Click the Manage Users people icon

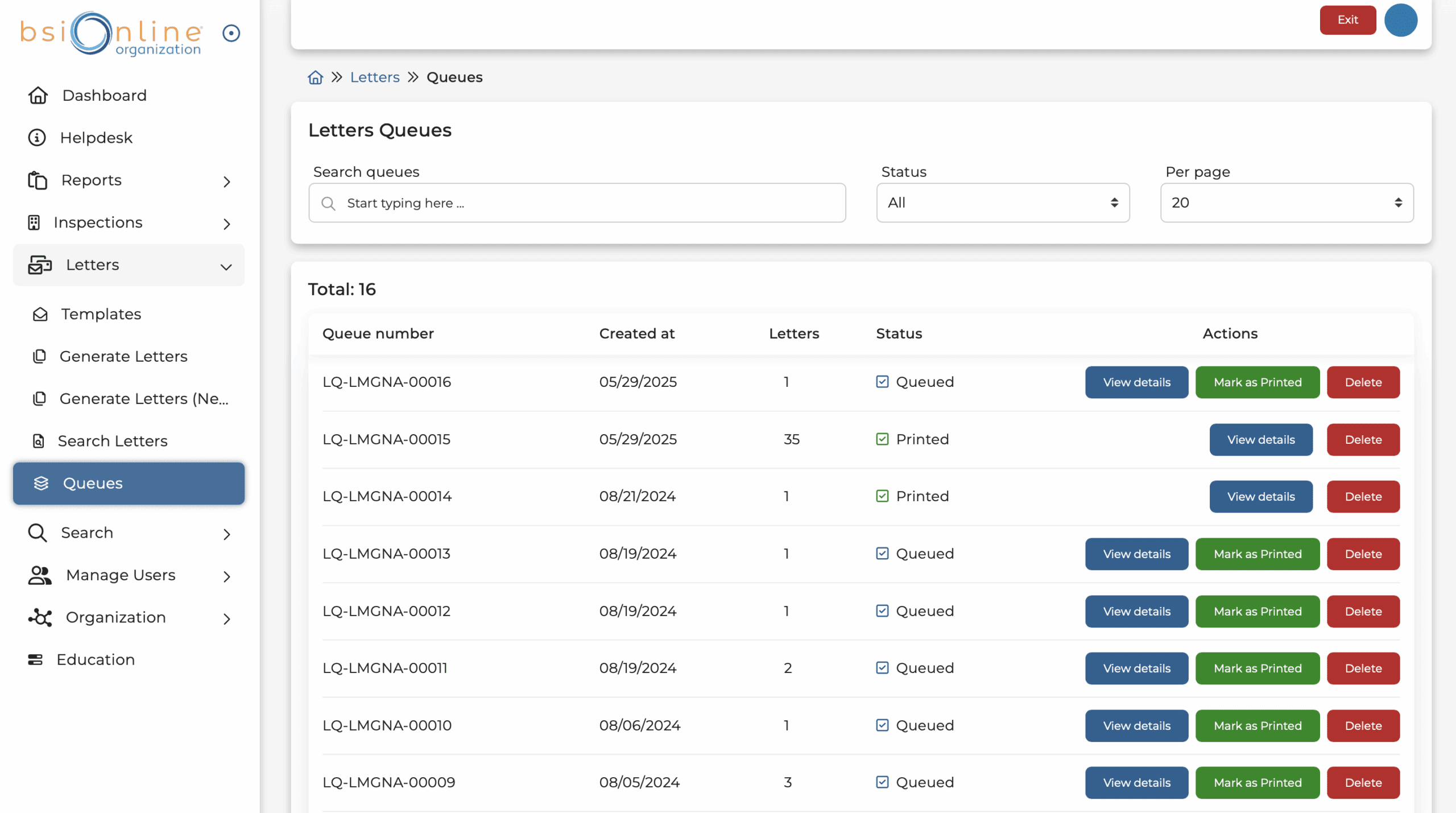(40, 575)
